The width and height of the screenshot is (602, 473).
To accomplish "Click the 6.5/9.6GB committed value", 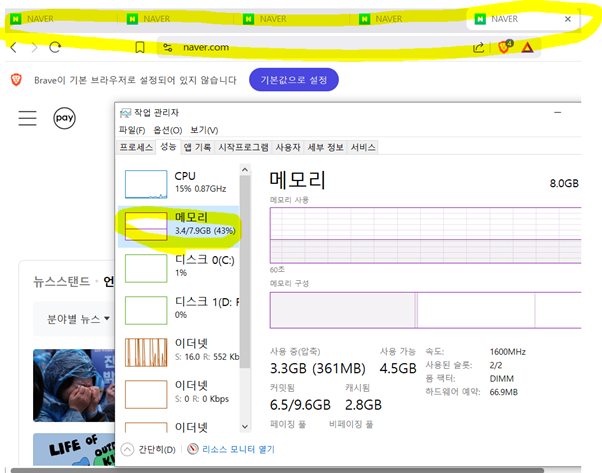I will click(x=300, y=405).
